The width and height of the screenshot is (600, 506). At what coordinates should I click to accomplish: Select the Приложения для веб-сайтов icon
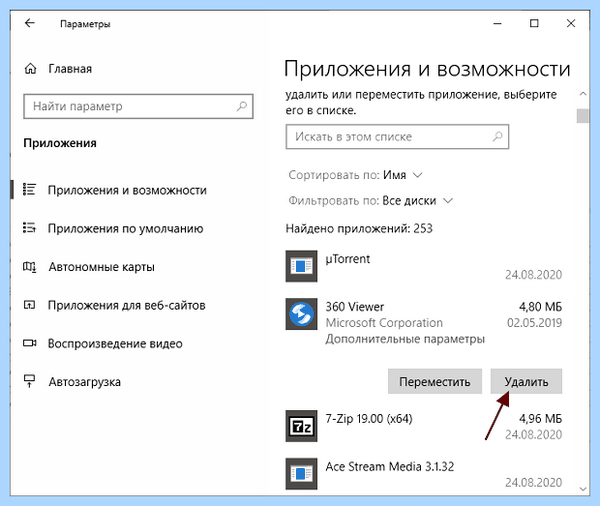click(x=29, y=305)
